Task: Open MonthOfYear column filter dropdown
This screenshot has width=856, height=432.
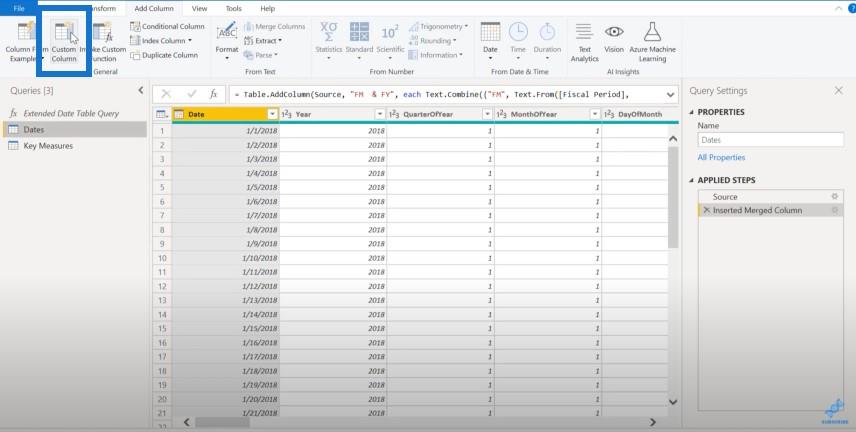Action: (x=595, y=114)
